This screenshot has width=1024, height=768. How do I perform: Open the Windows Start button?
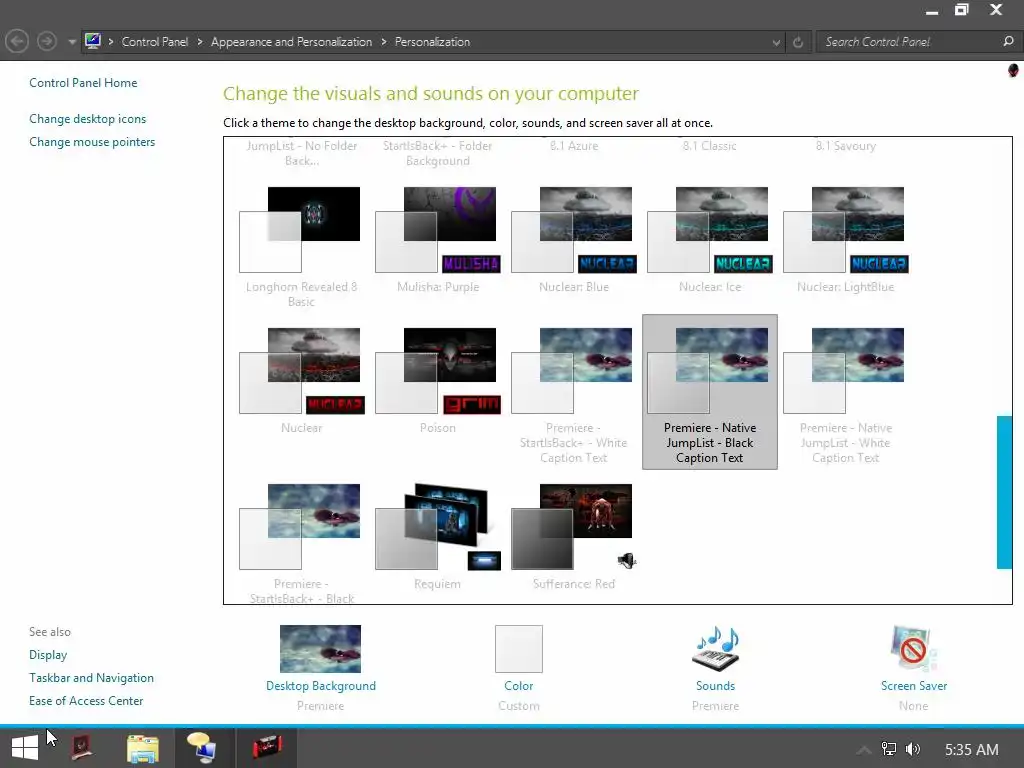(25, 748)
